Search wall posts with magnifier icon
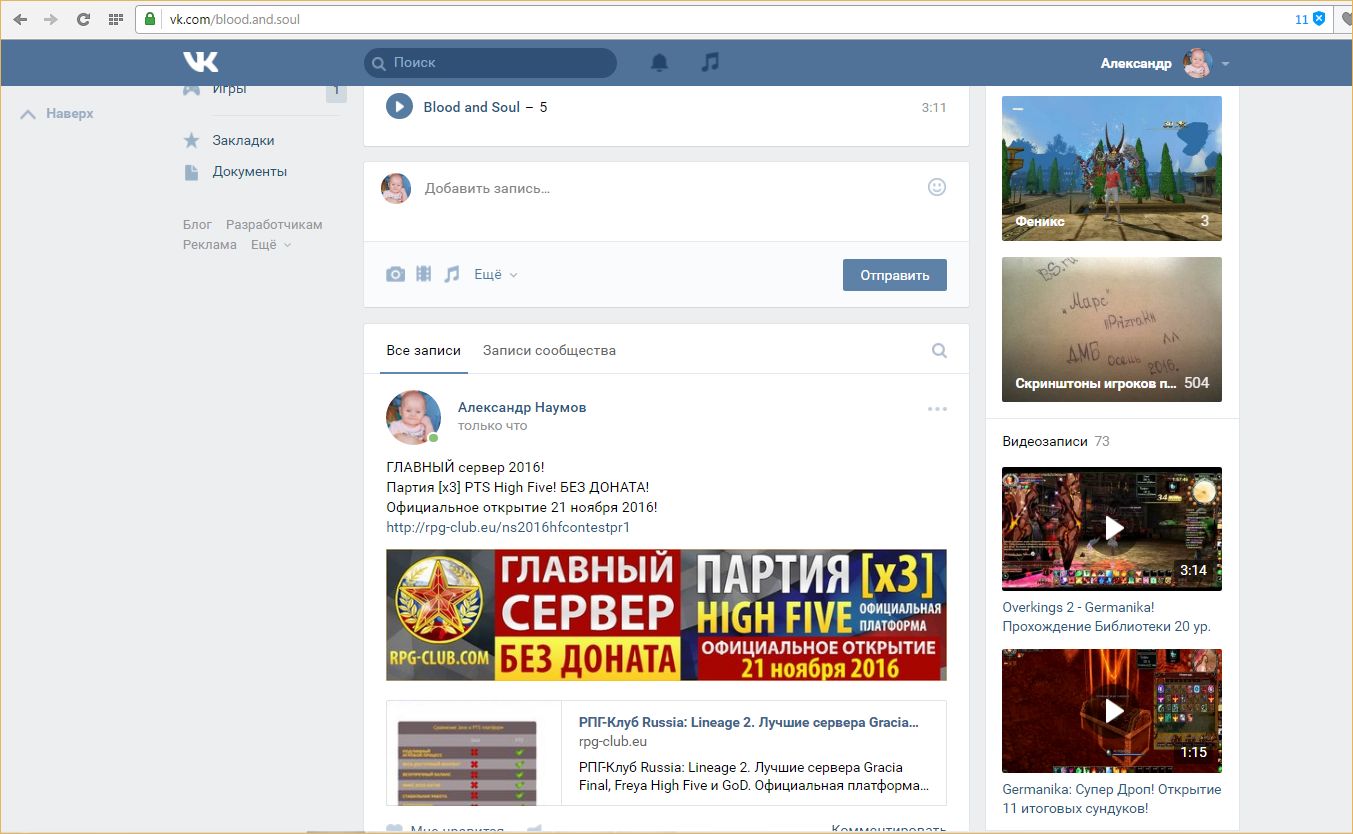 tap(939, 351)
